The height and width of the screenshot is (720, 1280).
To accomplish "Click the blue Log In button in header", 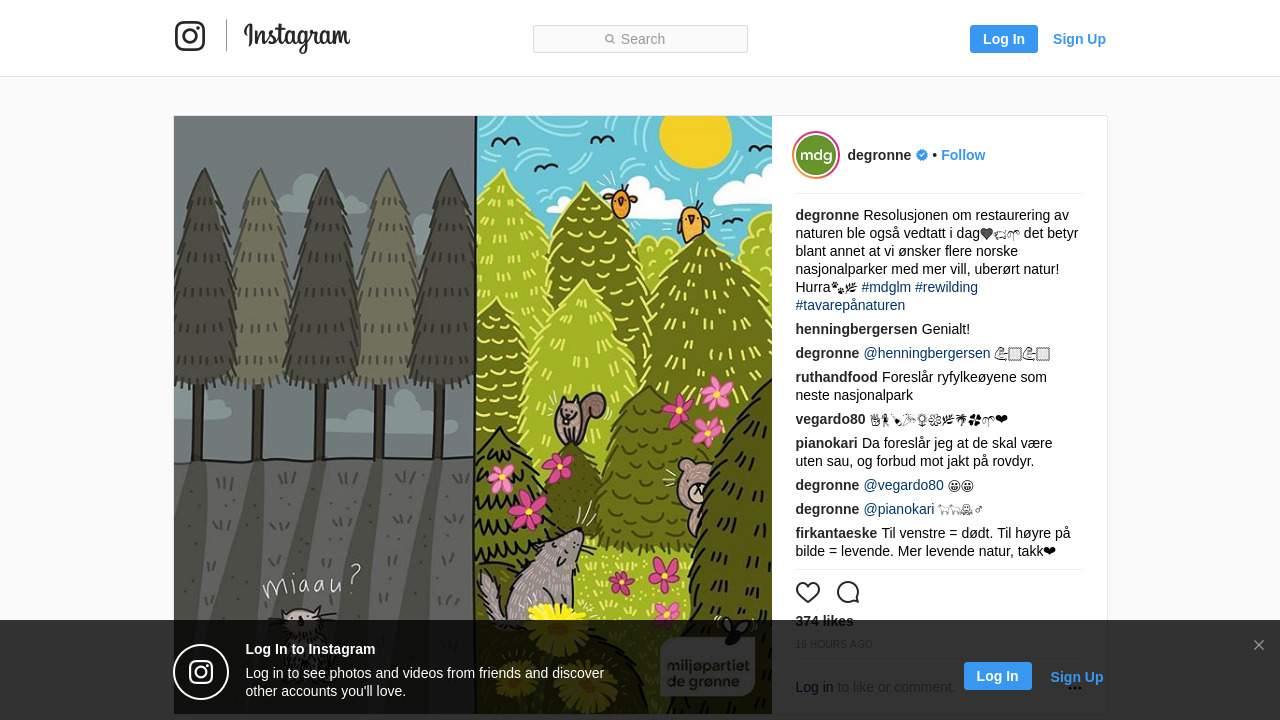I will [1004, 39].
